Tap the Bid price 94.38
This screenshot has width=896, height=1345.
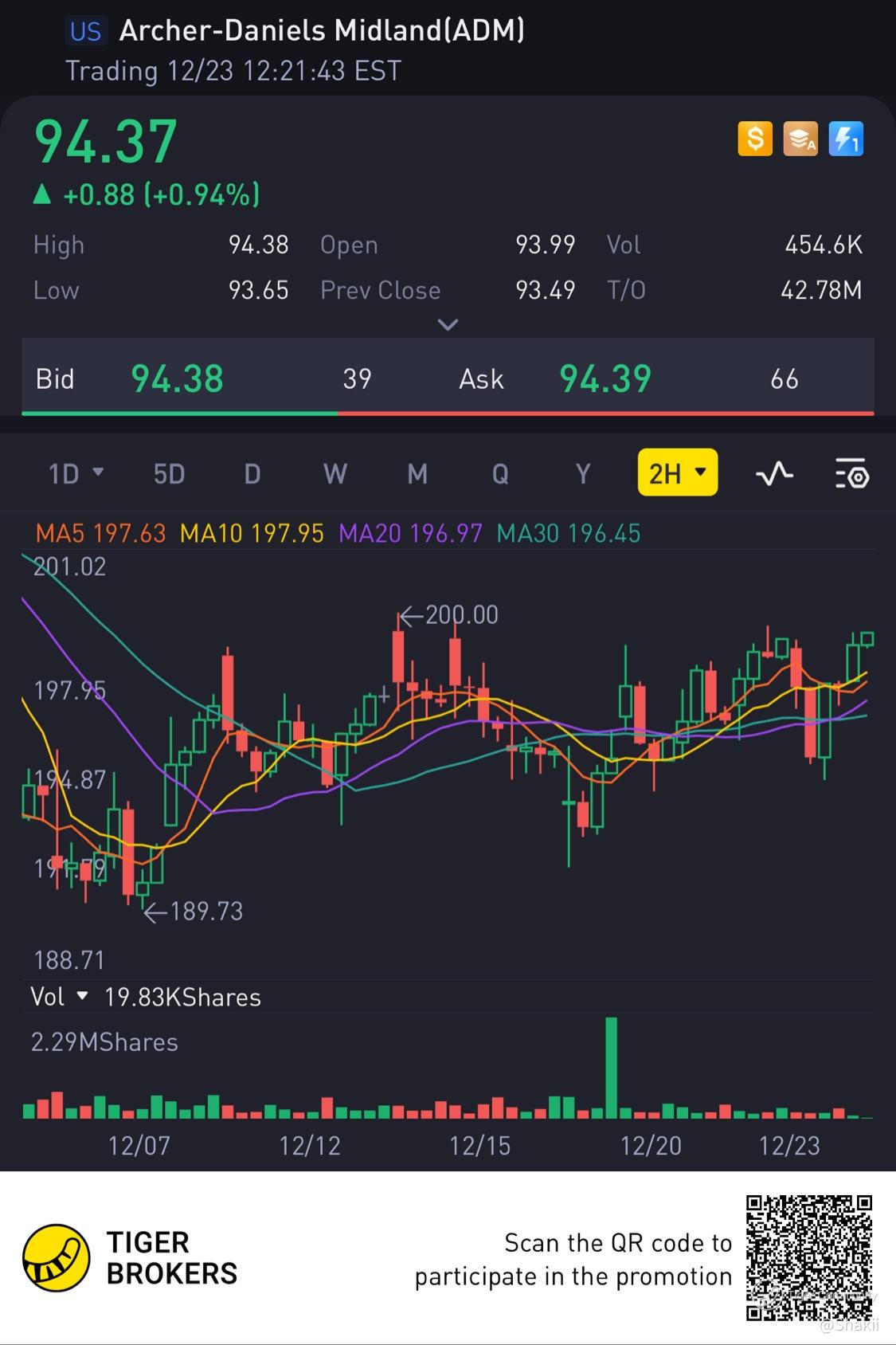click(177, 378)
